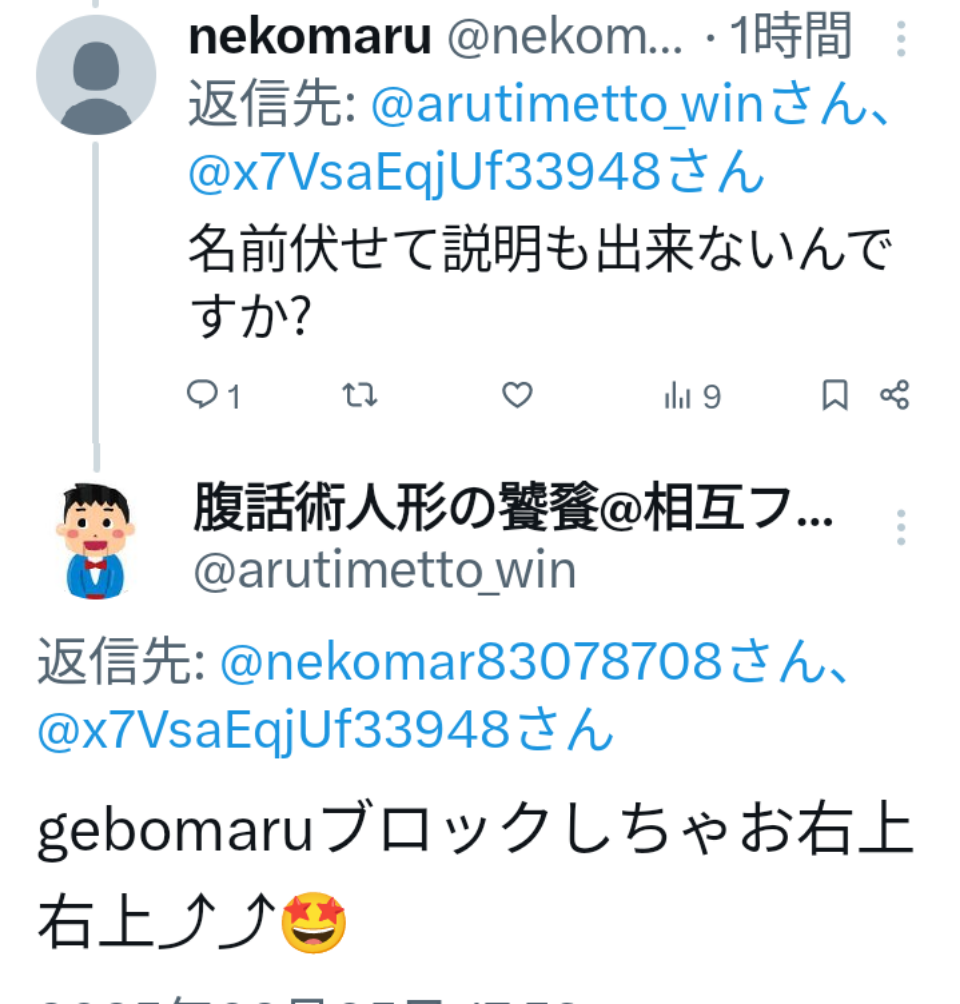960x1004 pixels.
Task: Select the retweet icon under the tweet
Action: tap(357, 396)
